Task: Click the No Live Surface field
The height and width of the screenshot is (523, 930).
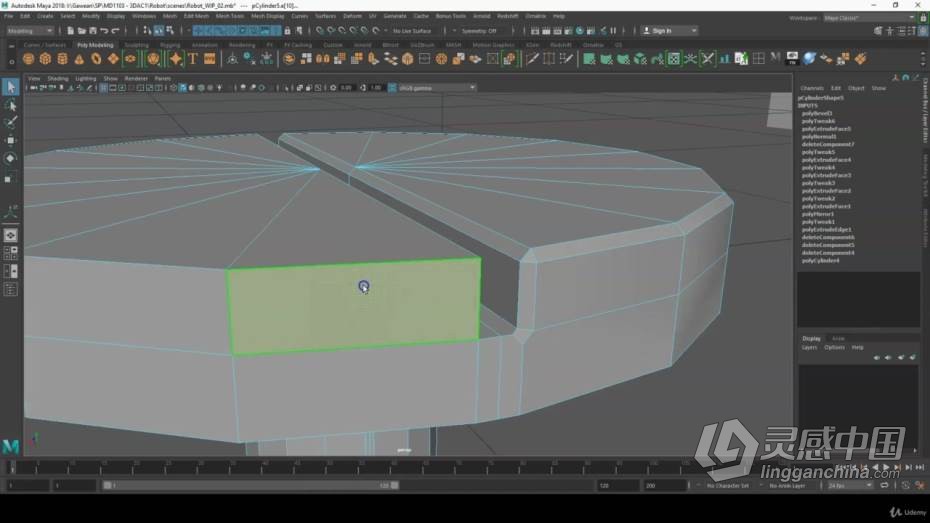Action: point(412,31)
